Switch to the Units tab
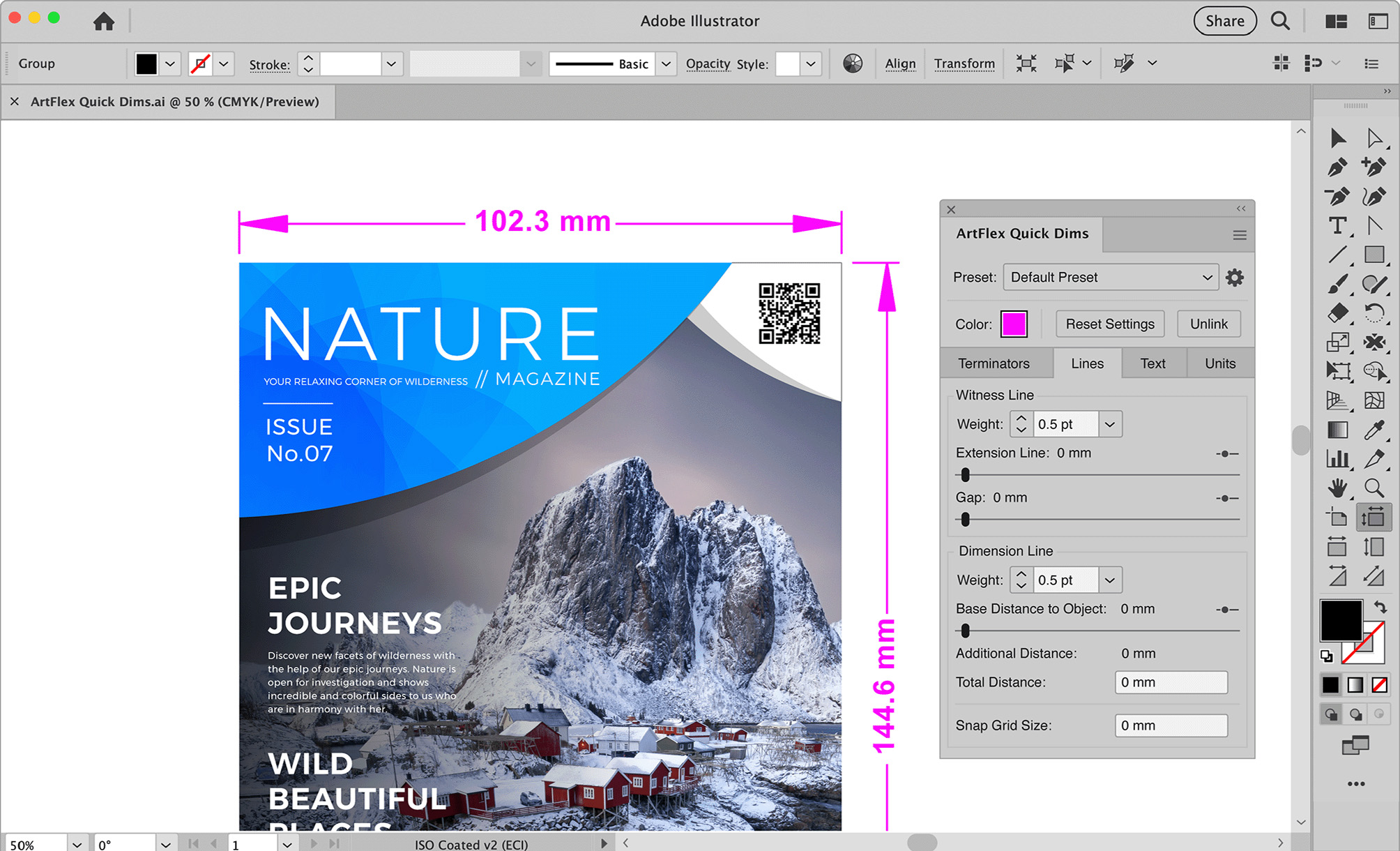Screen dimensions: 1400x851 [1219, 363]
